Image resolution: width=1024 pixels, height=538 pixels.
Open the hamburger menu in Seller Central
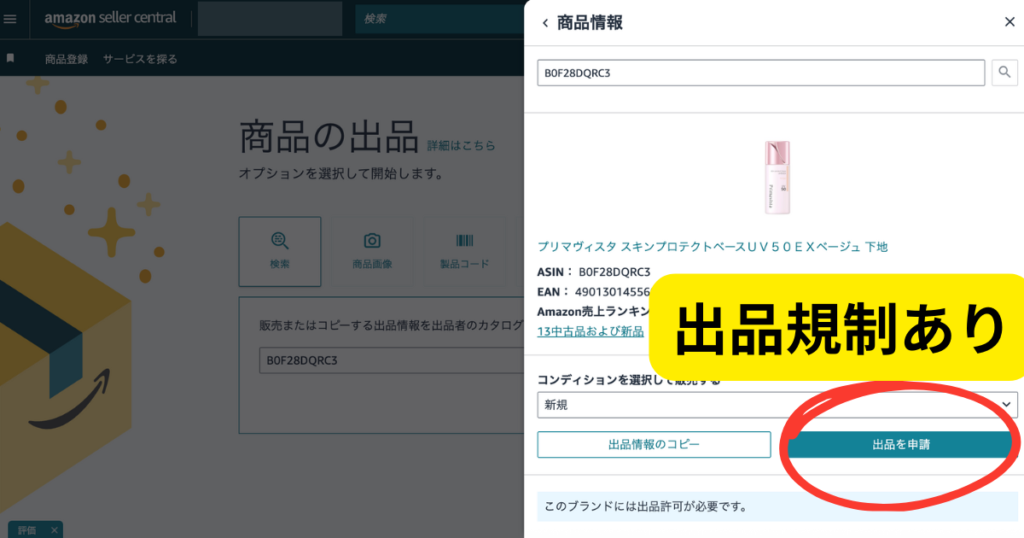(x=11, y=19)
